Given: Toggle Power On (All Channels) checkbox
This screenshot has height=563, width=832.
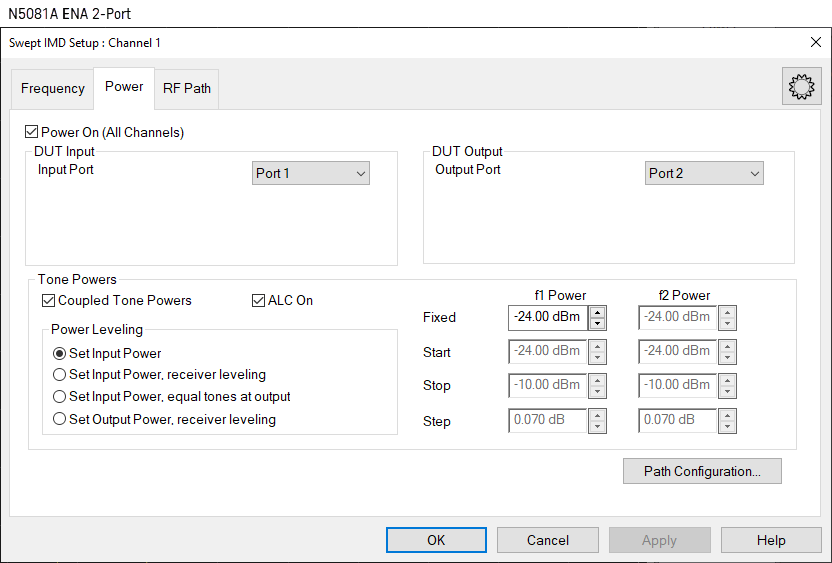Looking at the screenshot, I should tap(32, 132).
